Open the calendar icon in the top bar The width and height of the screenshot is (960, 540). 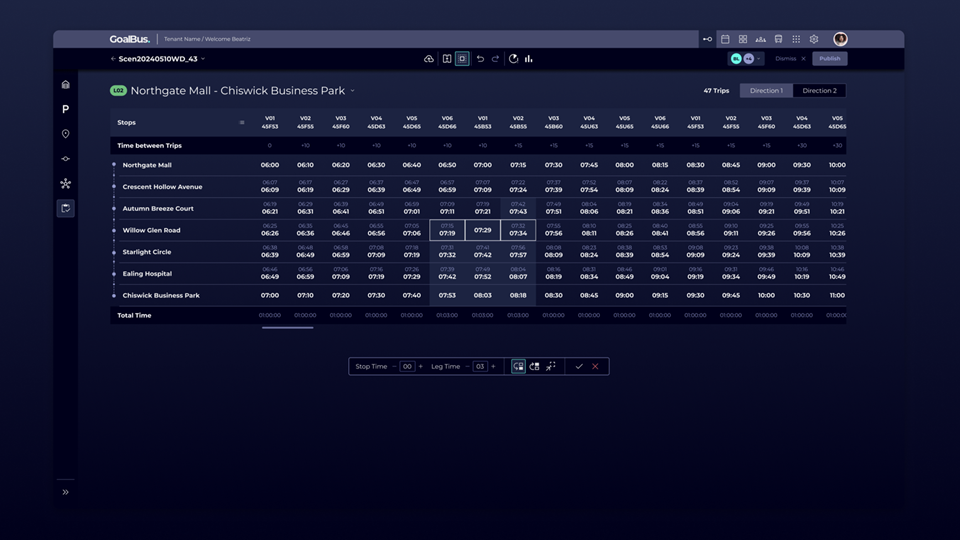click(x=725, y=39)
